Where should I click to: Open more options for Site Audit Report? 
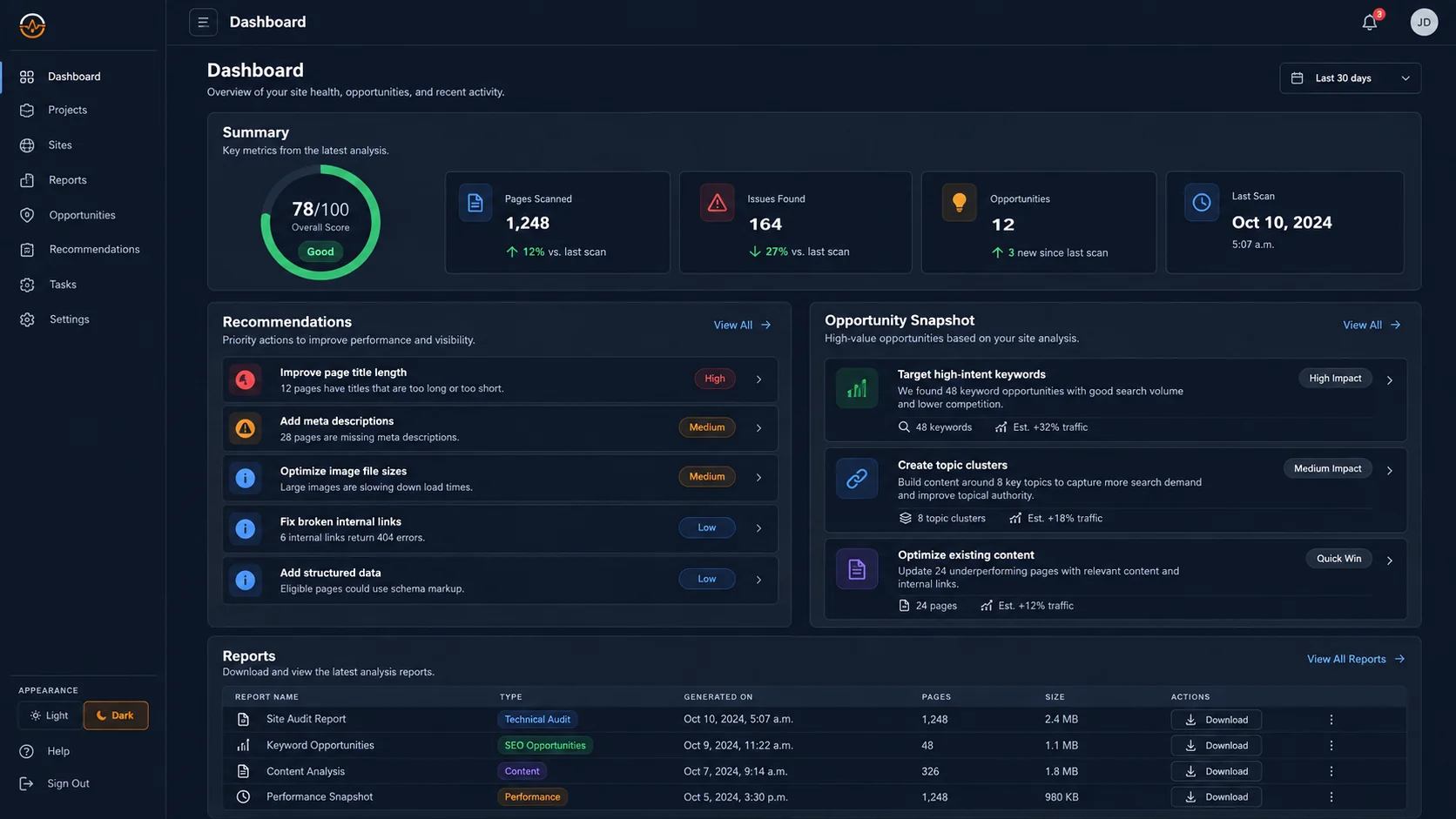(1331, 720)
